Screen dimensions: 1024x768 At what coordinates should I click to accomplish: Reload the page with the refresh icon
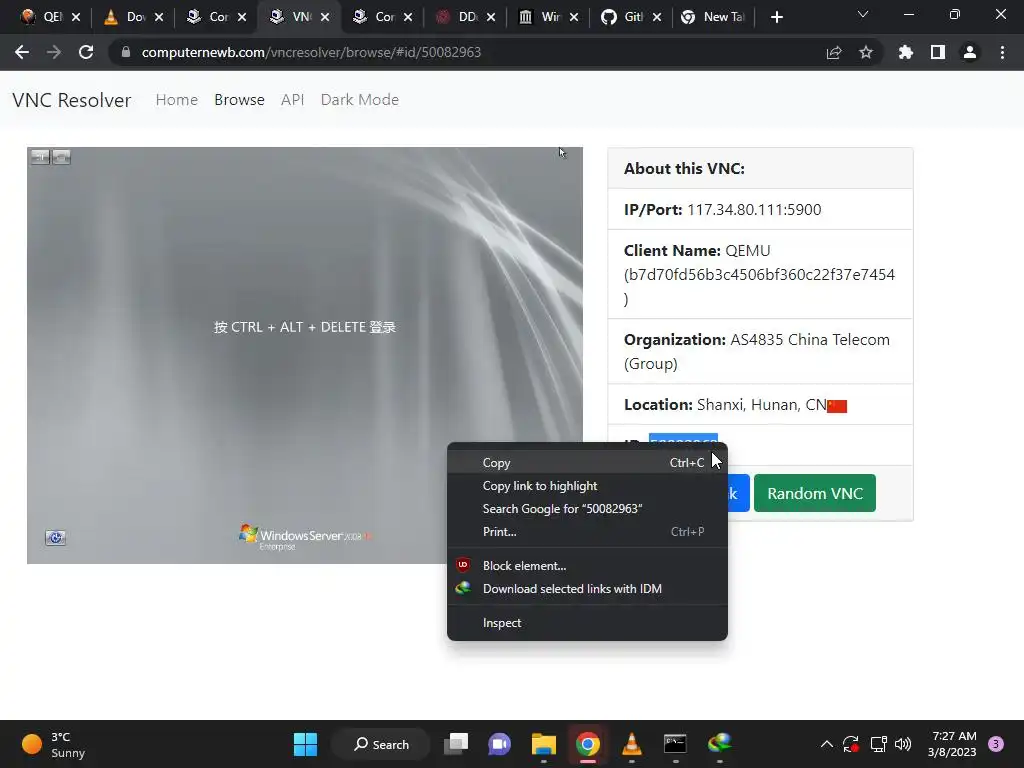pyautogui.click(x=86, y=52)
